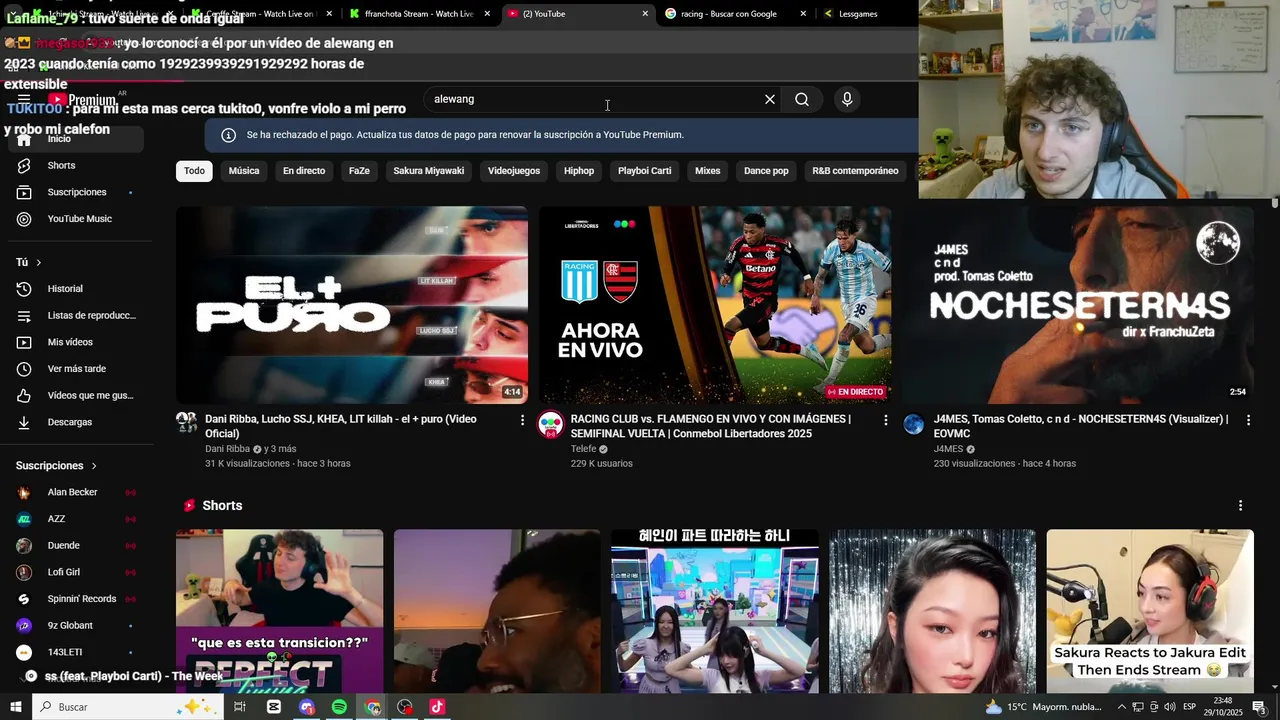Open 9z Globant channel subscription
Viewport: 1280px width, 720px height.
[77, 625]
